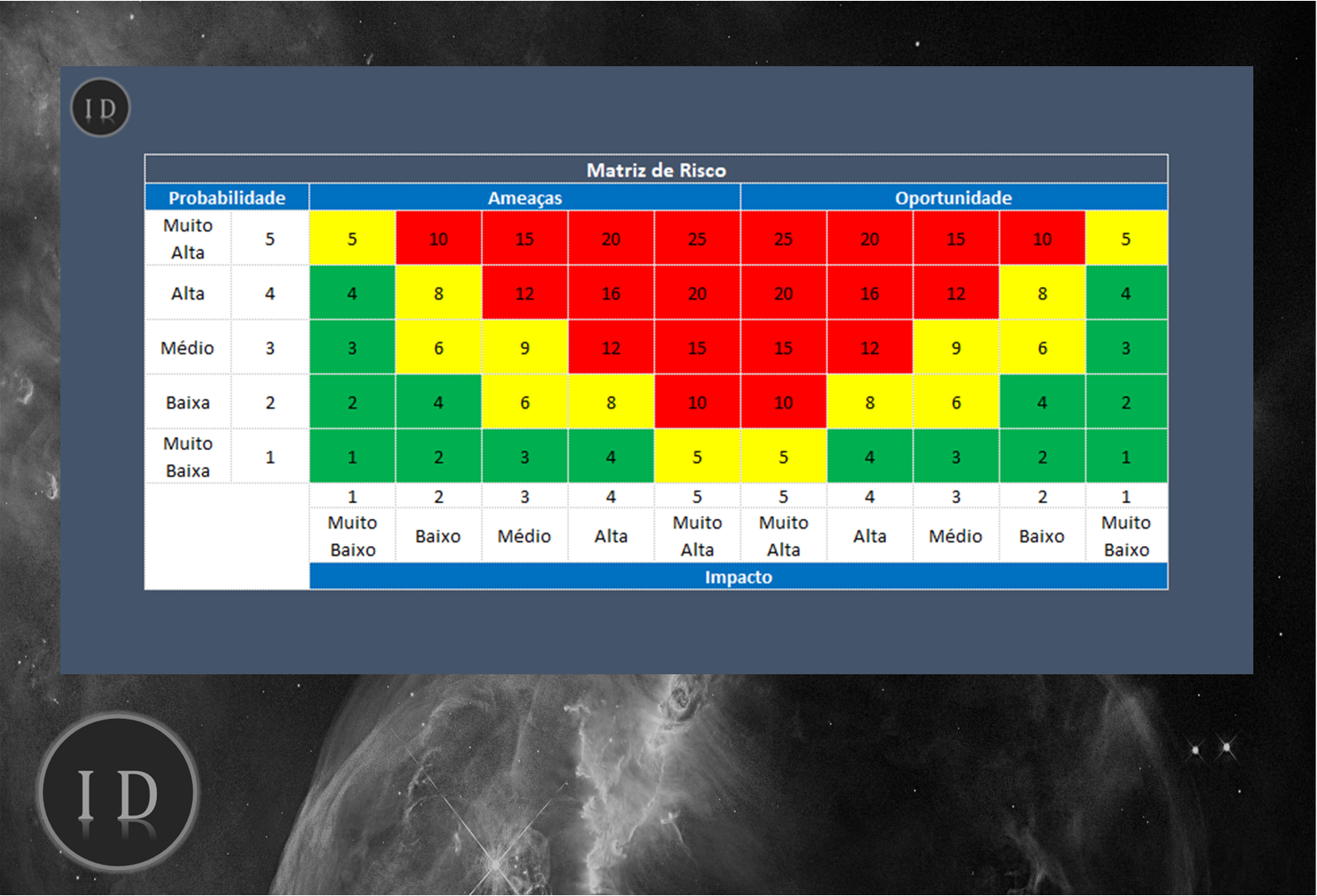Click the 'Alta' impact label under Ameaças
Image resolution: width=1317 pixels, height=896 pixels.
(x=611, y=535)
